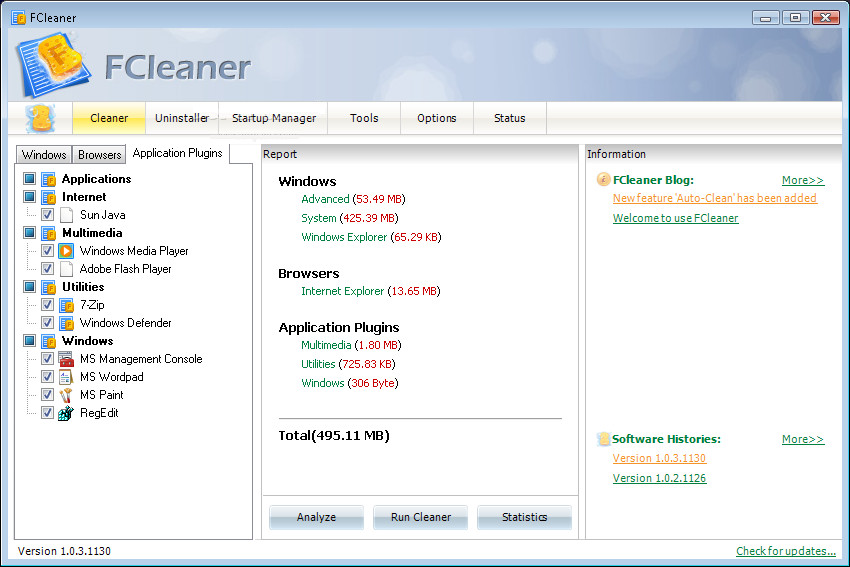The image size is (850, 567).
Task: Click the RegEdit cube icon
Action: tap(66, 413)
